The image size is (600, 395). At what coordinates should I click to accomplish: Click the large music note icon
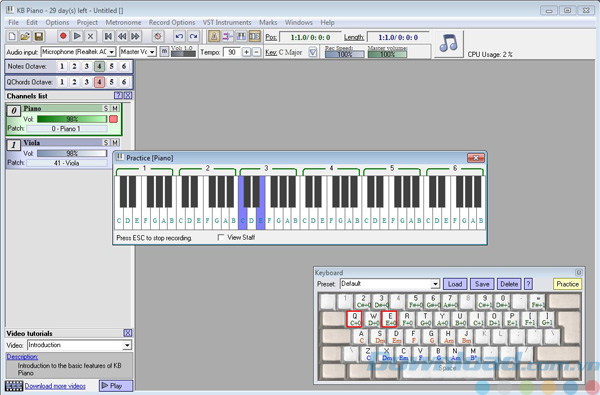click(x=448, y=44)
